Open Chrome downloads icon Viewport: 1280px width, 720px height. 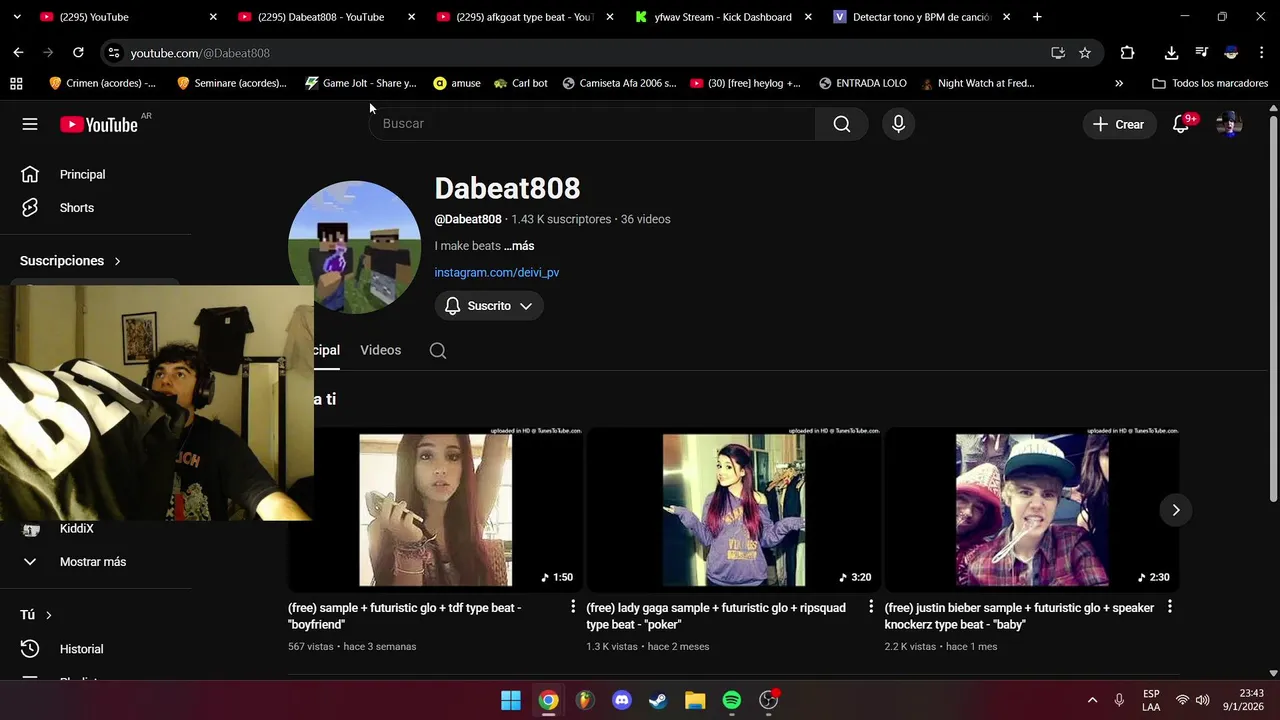click(x=1171, y=53)
